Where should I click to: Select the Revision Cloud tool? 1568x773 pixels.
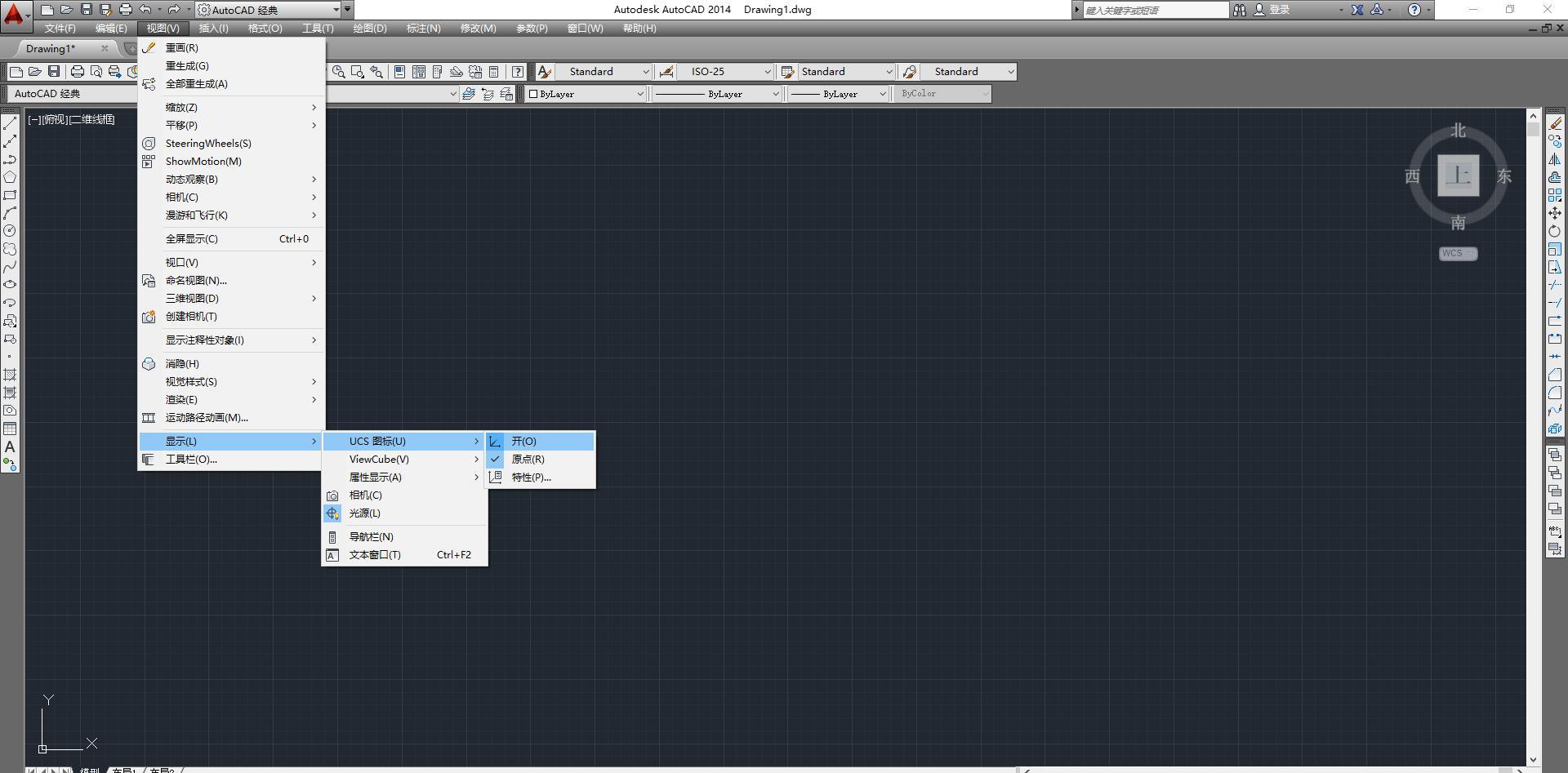coord(10,249)
